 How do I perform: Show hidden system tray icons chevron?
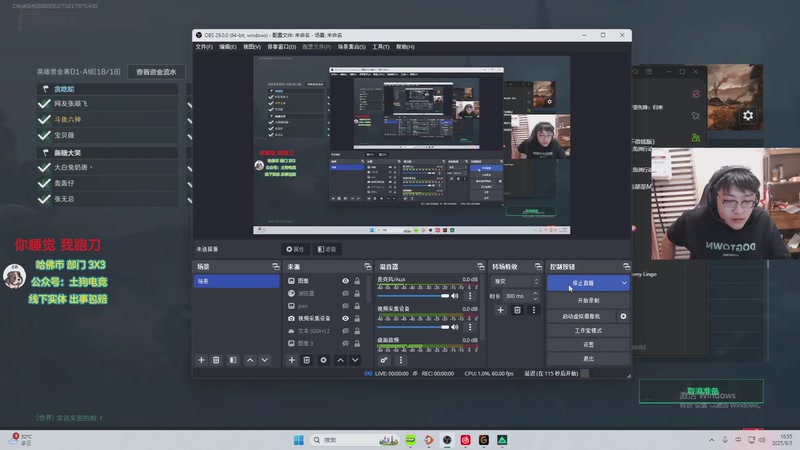point(711,440)
